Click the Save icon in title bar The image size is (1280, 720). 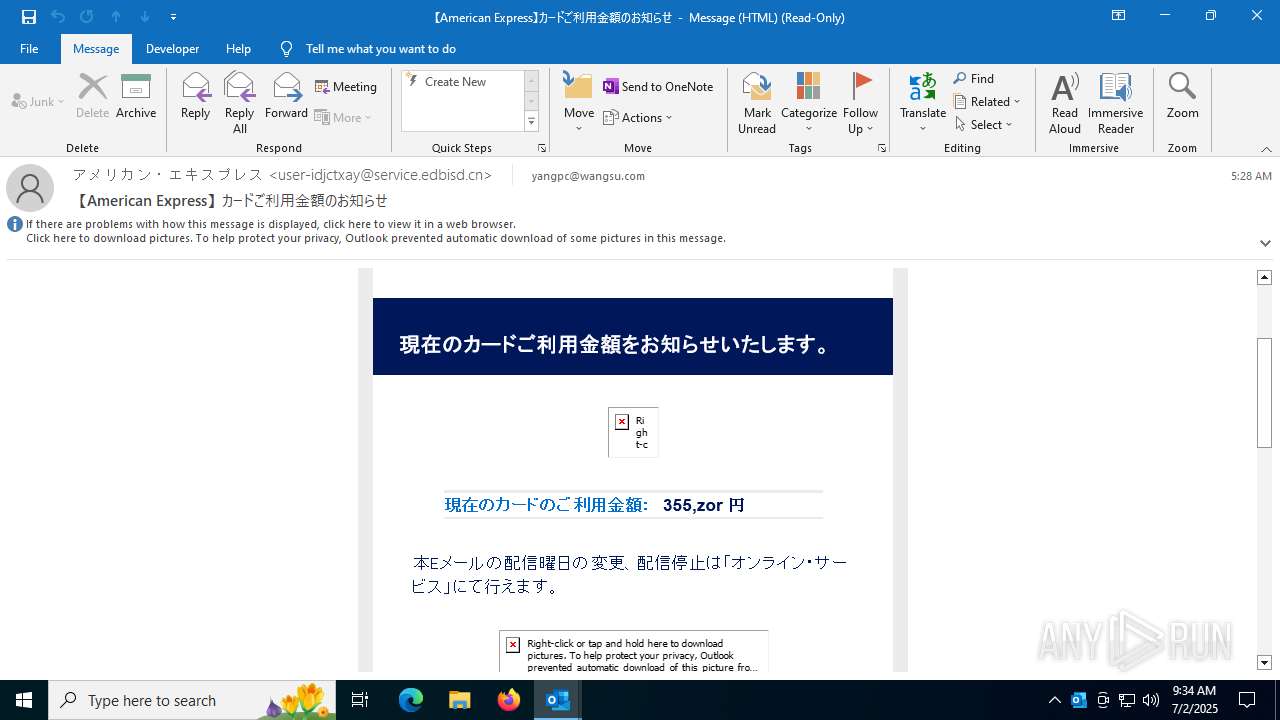pos(29,17)
